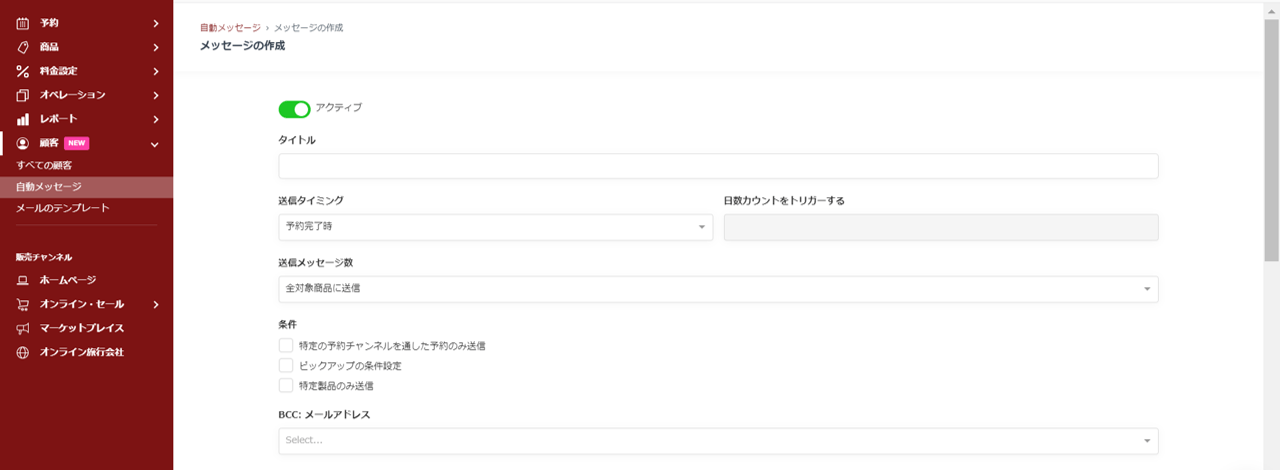The width and height of the screenshot is (1280, 470).
Task: Click the copy icon beside オペレーション
Action: point(23,95)
